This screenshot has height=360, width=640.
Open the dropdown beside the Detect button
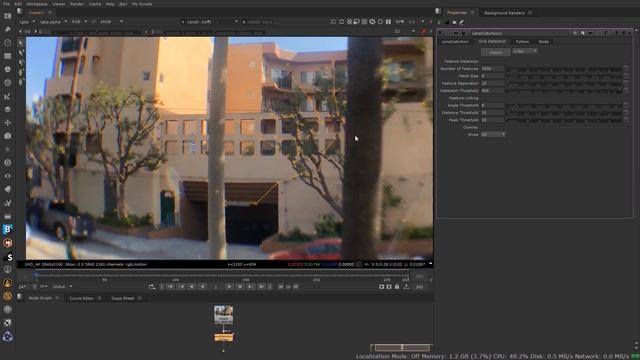click(524, 51)
